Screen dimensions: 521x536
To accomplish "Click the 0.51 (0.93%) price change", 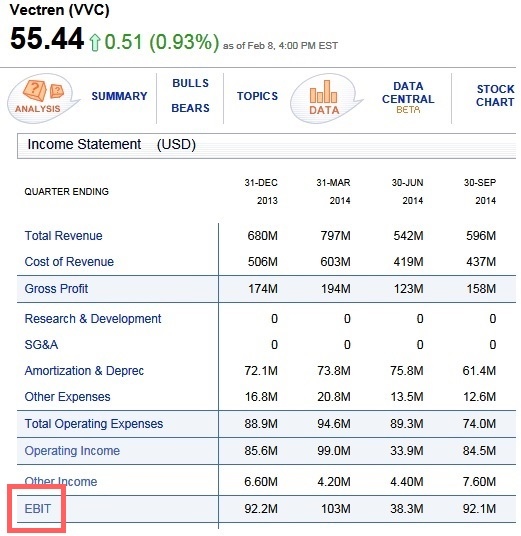I will 161,42.
